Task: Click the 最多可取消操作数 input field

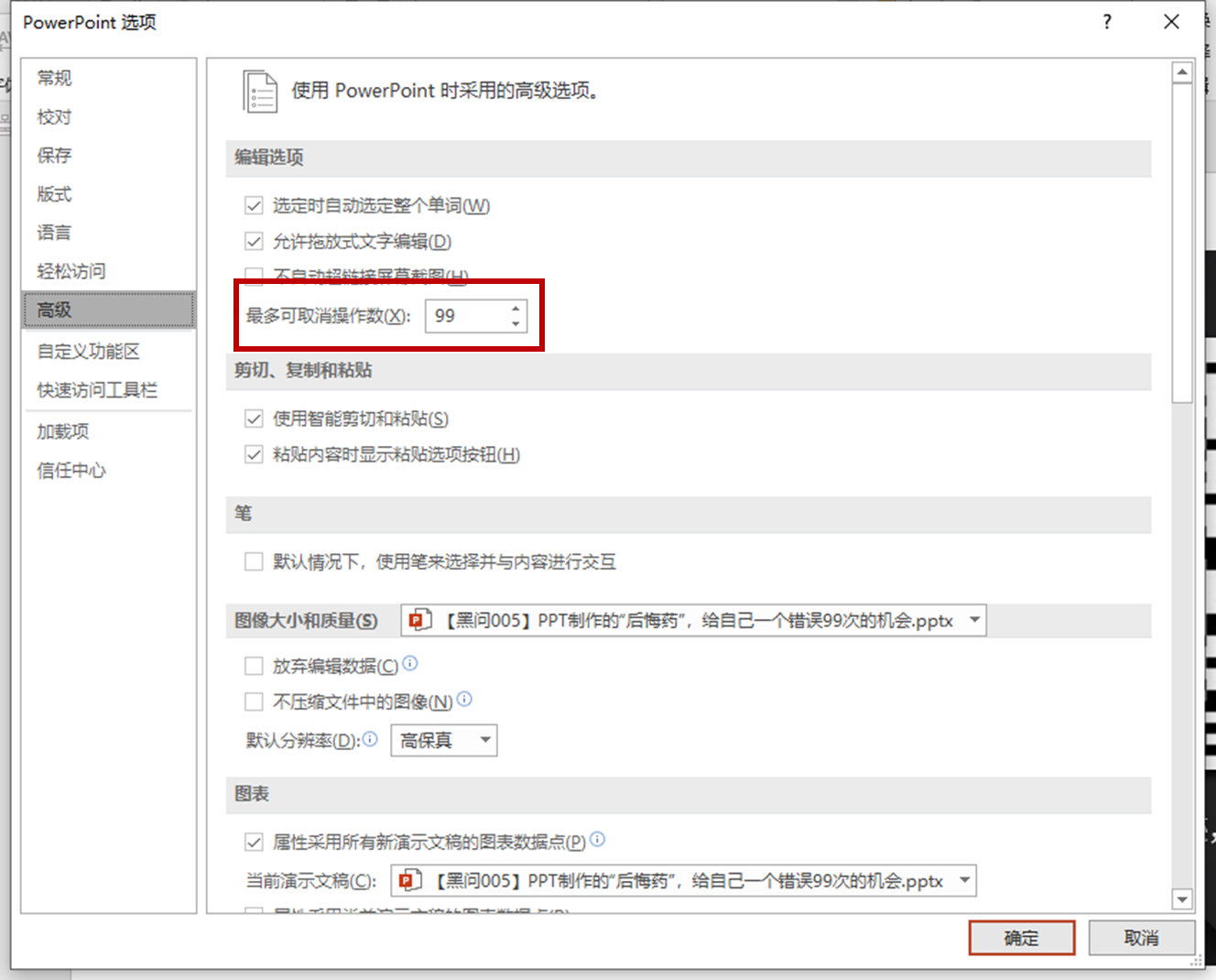Action: coord(467,316)
